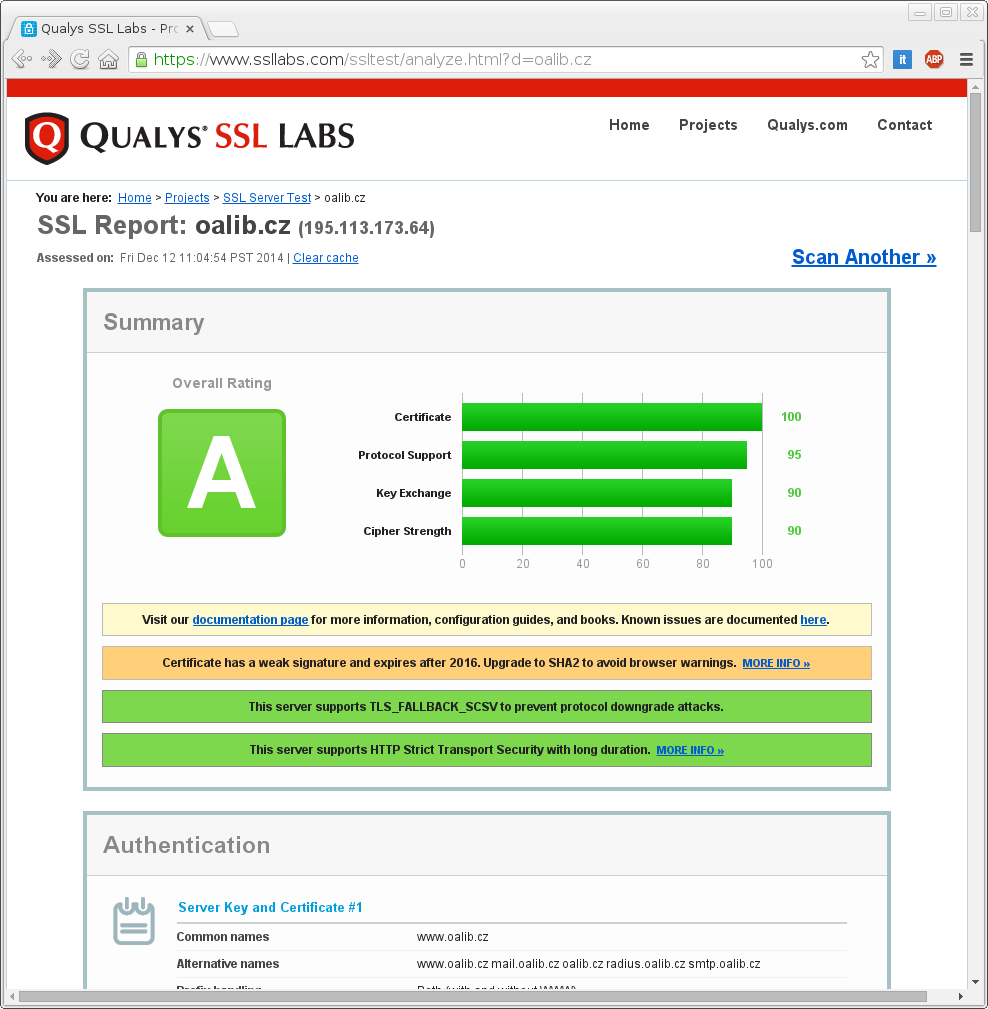Click the Scan Another link

[x=864, y=257]
